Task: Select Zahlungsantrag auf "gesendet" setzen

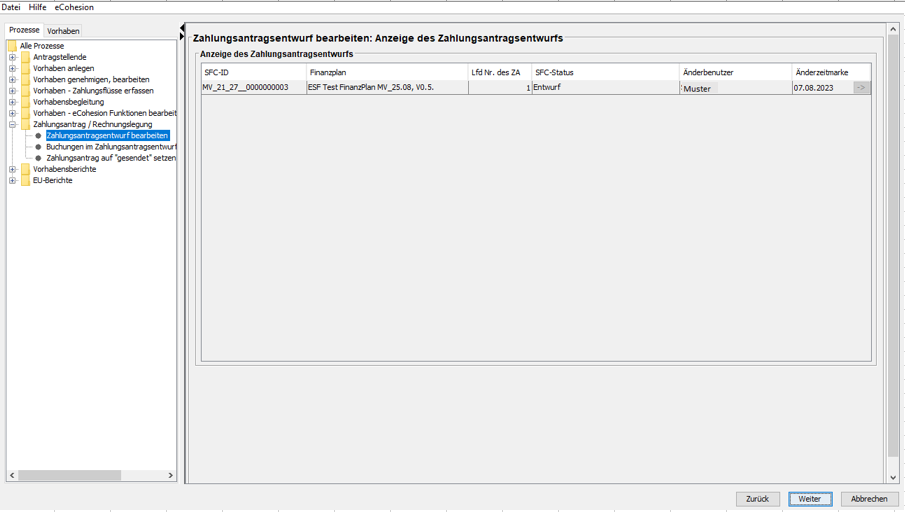Action: pos(110,158)
